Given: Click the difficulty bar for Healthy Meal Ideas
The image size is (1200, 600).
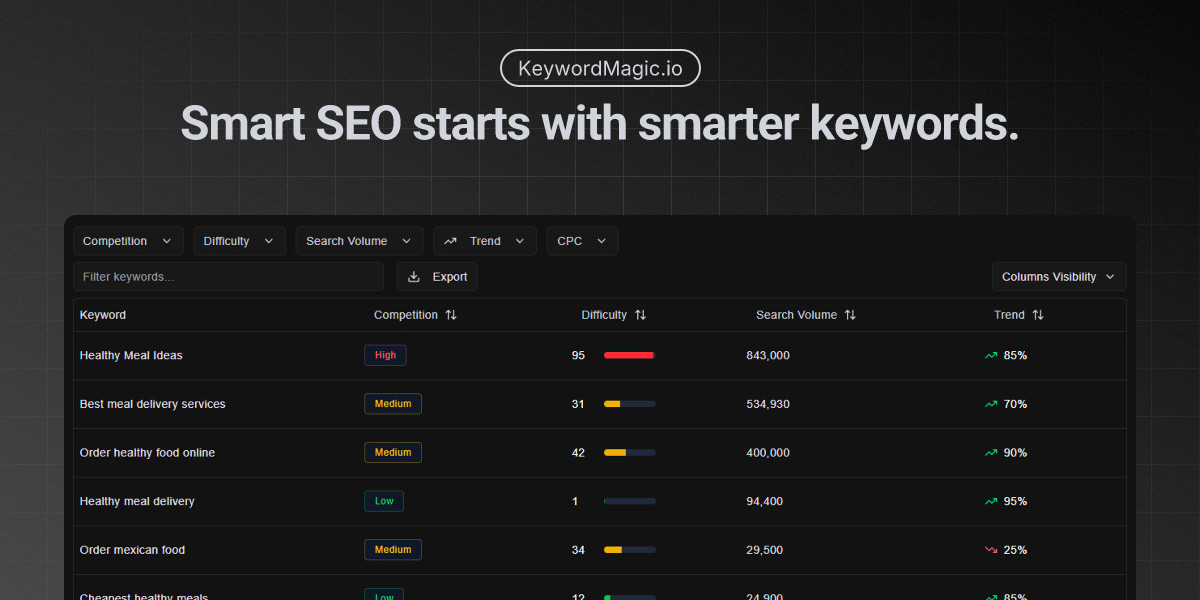Looking at the screenshot, I should (630, 355).
